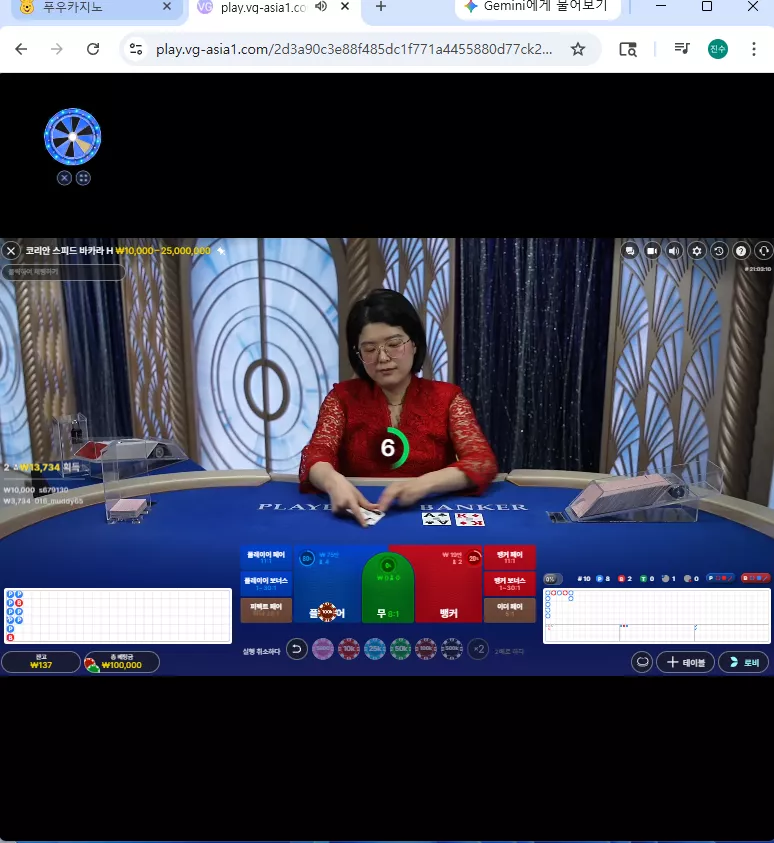
Task: Reload the browser page
Action: click(x=93, y=49)
